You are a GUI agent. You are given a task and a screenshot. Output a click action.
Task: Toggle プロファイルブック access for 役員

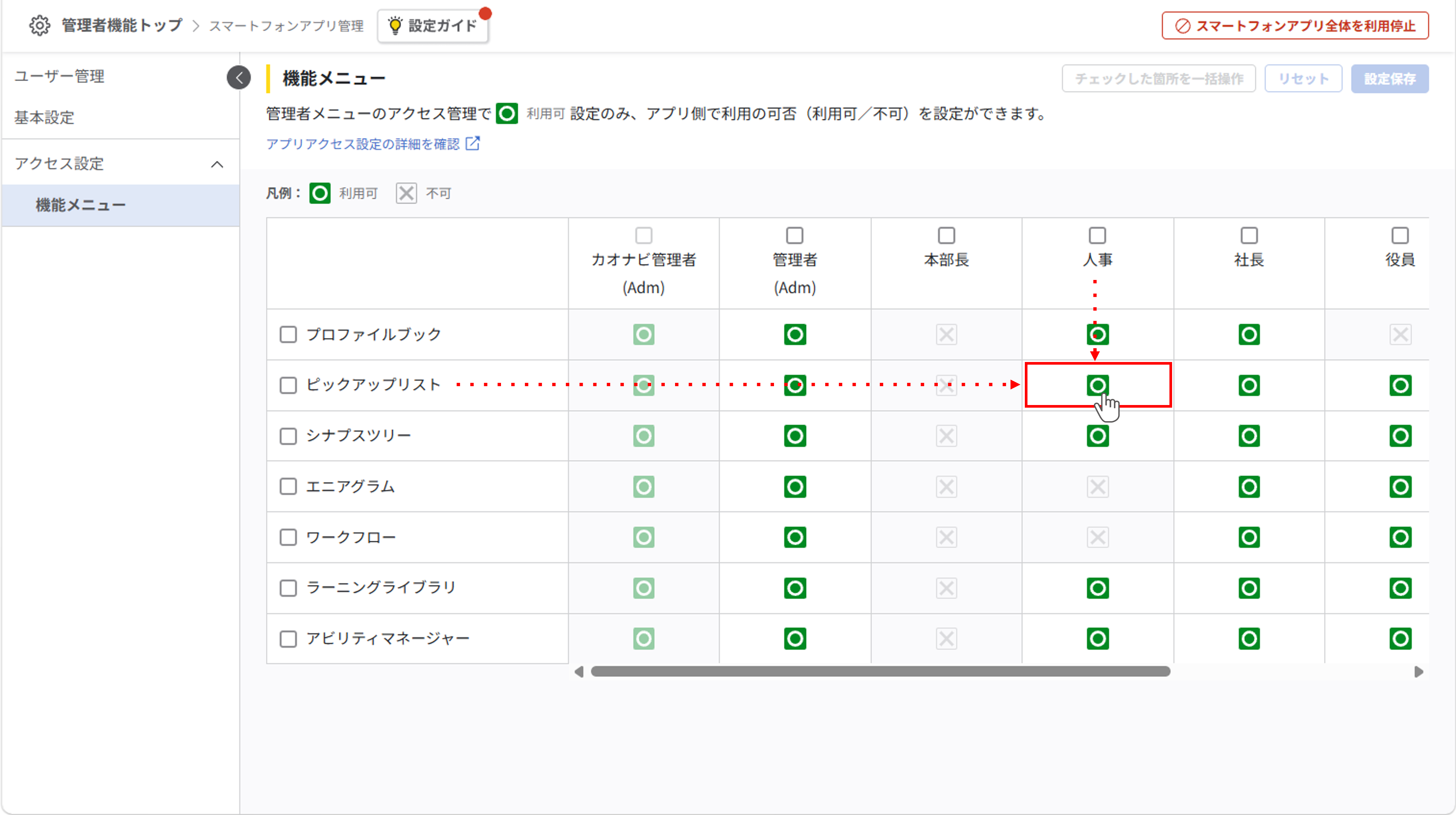coord(1401,335)
